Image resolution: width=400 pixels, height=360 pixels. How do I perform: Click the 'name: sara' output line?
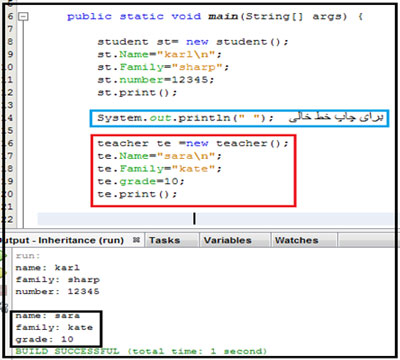tap(48, 315)
